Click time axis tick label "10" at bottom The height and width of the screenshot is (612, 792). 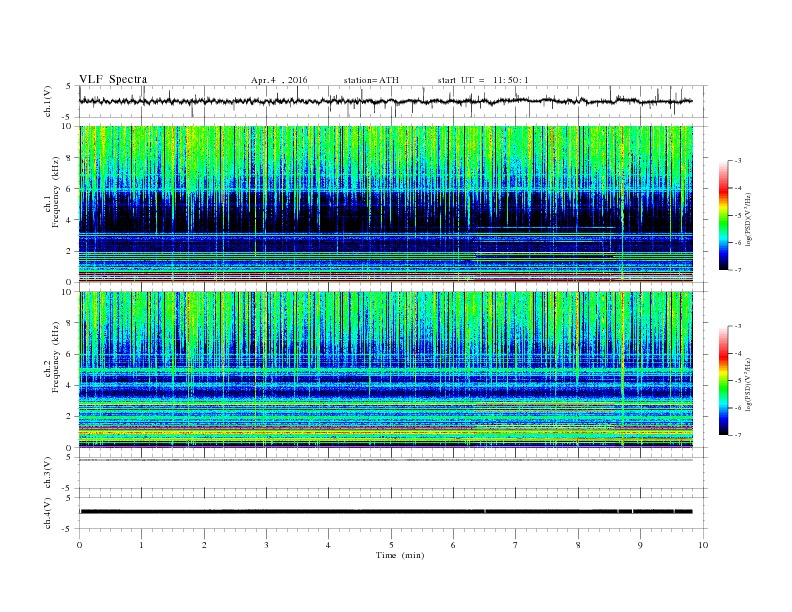pos(703,545)
